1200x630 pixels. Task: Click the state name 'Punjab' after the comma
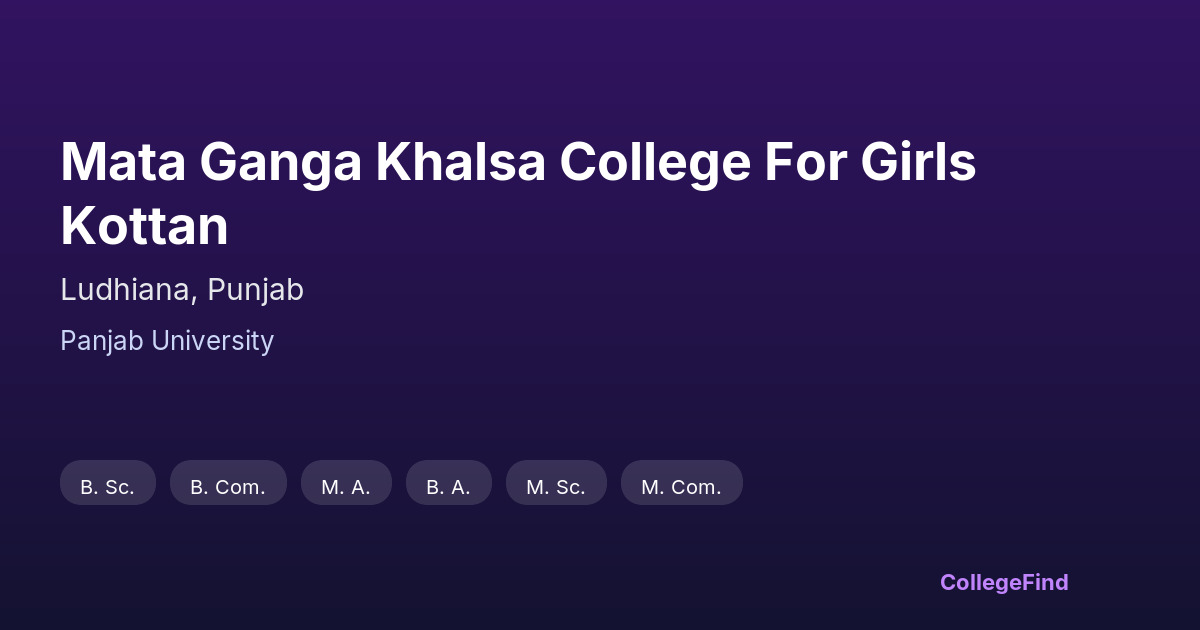point(256,290)
